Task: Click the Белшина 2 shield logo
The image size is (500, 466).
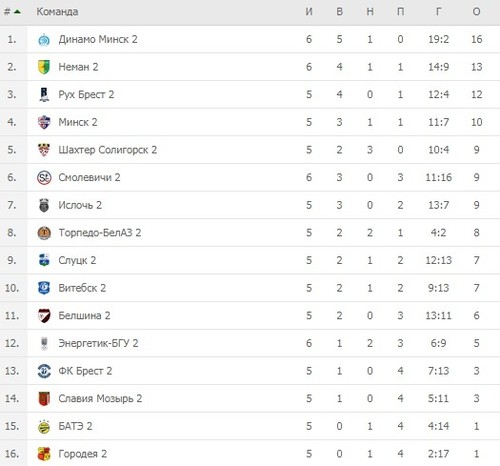Action: [x=44, y=316]
